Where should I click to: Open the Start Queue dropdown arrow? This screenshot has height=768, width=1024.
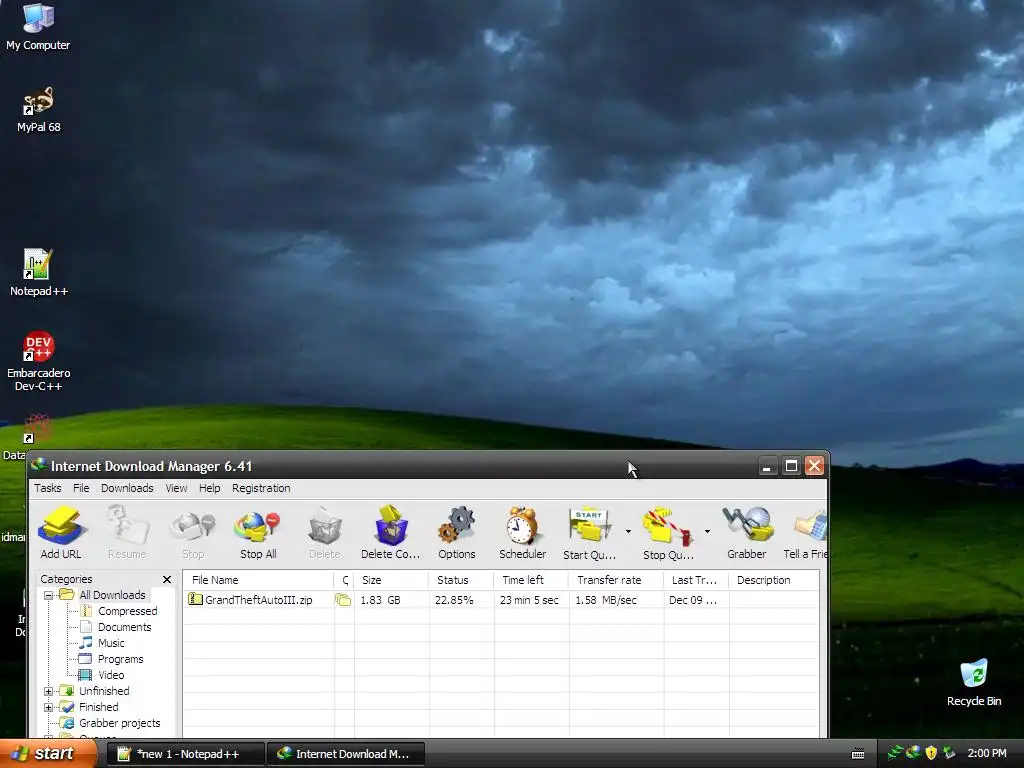[x=628, y=532]
